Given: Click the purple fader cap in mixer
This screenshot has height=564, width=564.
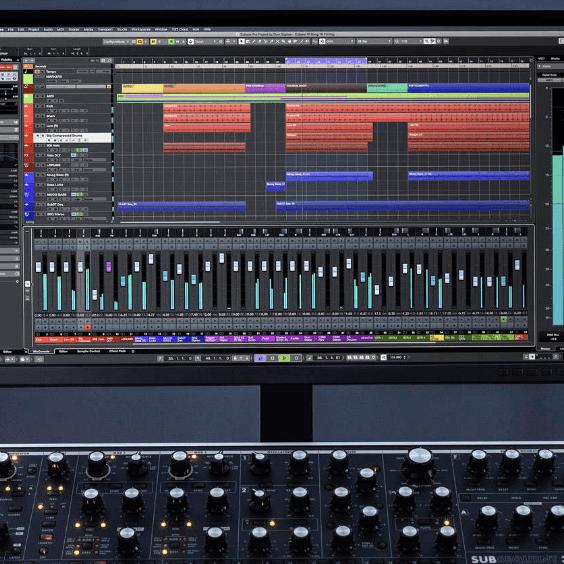Looking at the screenshot, I should coord(109,267).
